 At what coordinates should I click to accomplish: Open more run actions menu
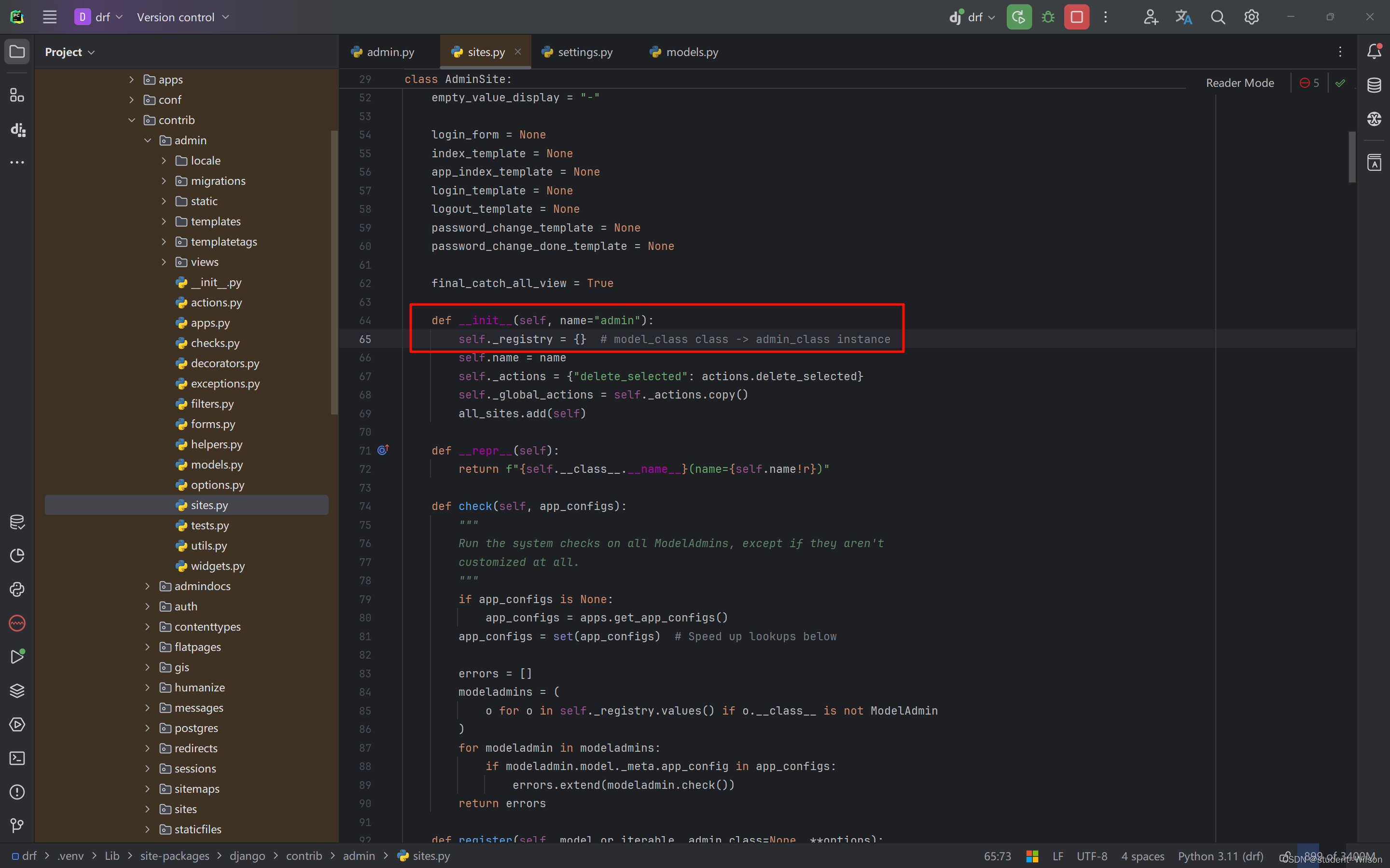(x=1106, y=17)
